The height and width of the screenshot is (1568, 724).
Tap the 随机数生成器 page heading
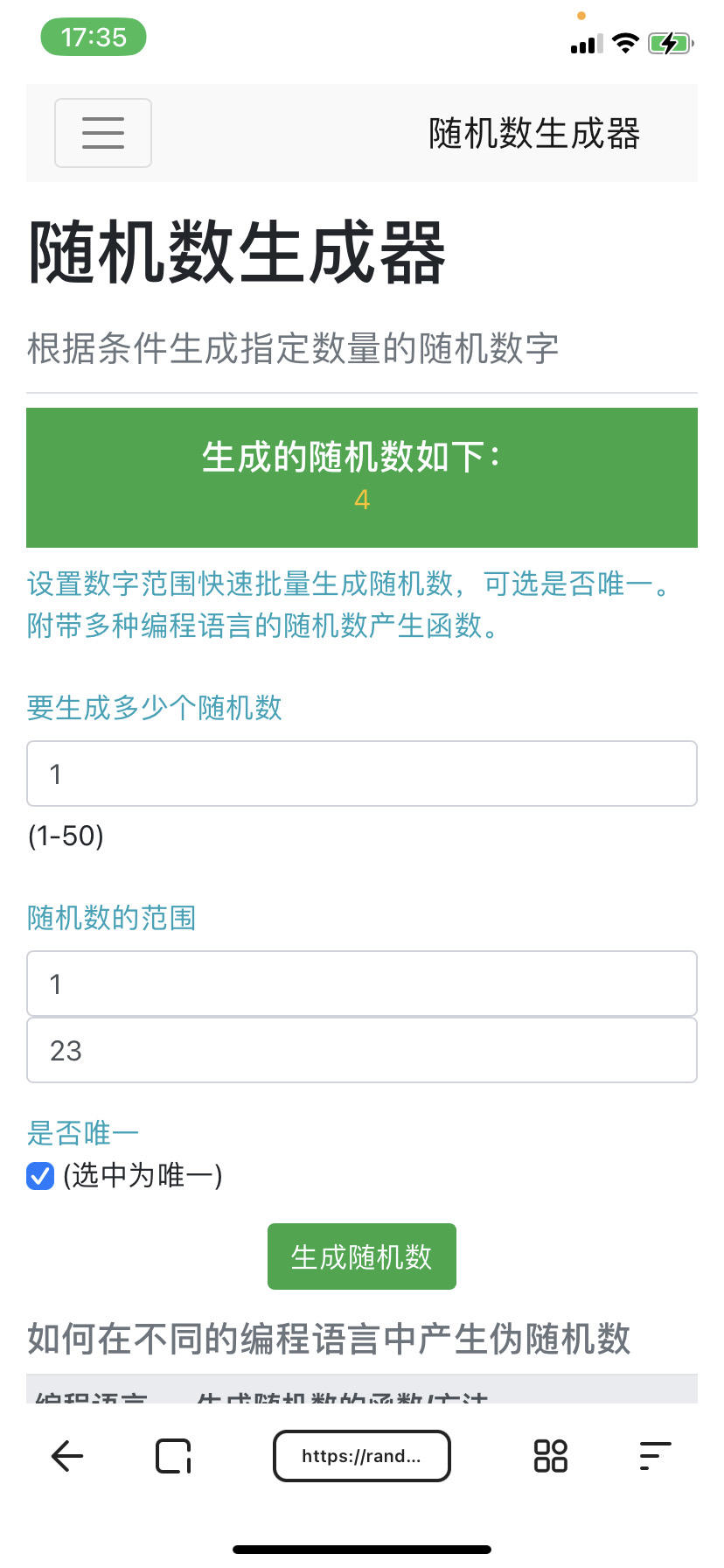pos(237,253)
